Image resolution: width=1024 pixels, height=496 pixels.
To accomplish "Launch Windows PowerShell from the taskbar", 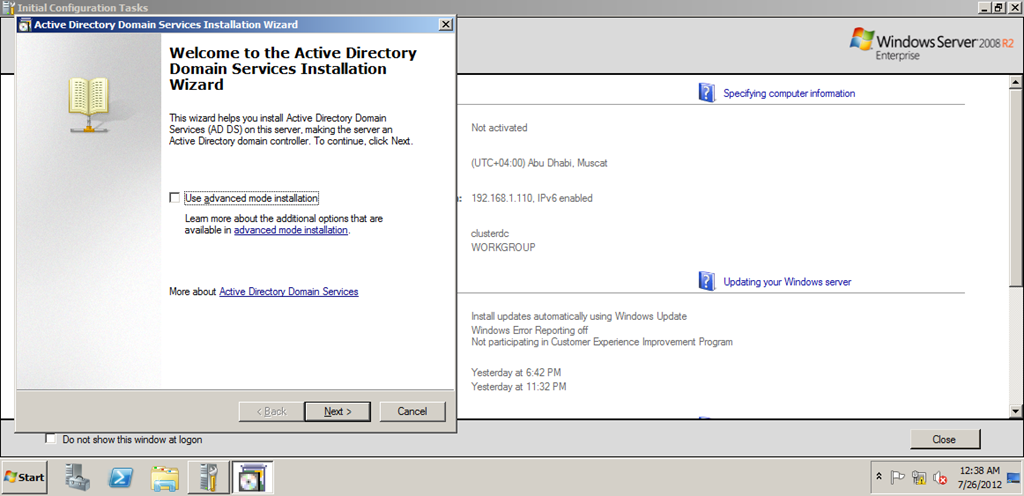I will pos(121,478).
